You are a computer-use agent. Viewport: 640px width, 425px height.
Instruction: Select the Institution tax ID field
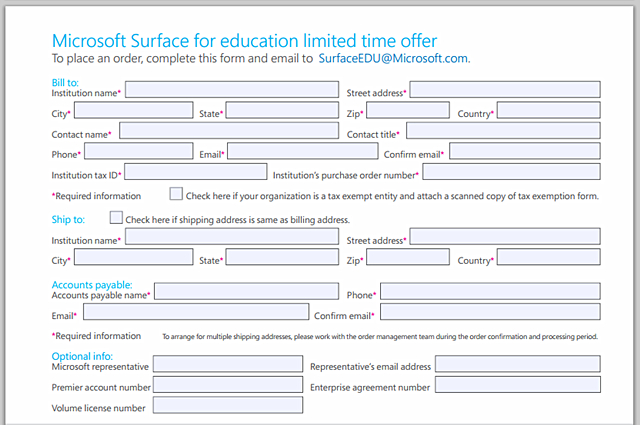point(196,172)
